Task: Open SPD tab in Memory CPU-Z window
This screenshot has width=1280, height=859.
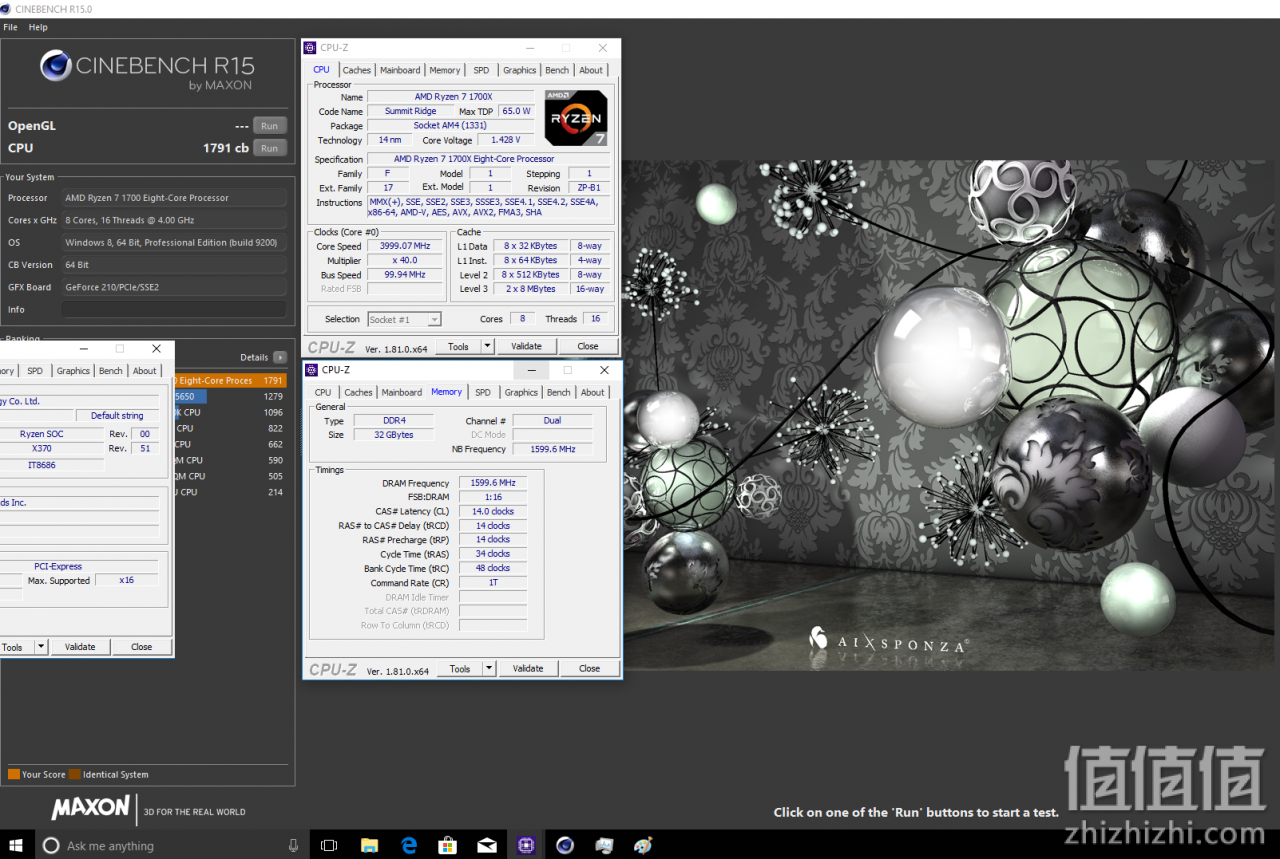Action: [483, 392]
